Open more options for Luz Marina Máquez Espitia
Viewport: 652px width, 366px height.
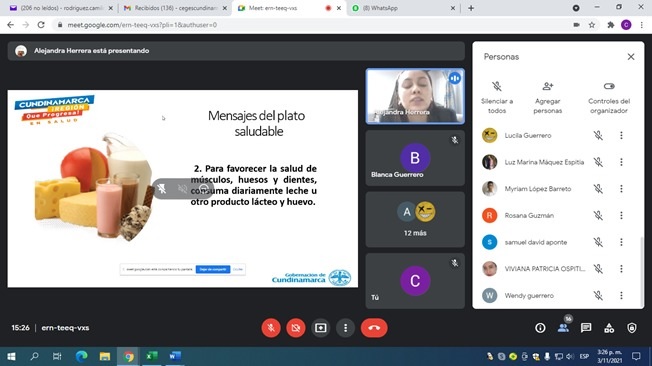(x=621, y=162)
